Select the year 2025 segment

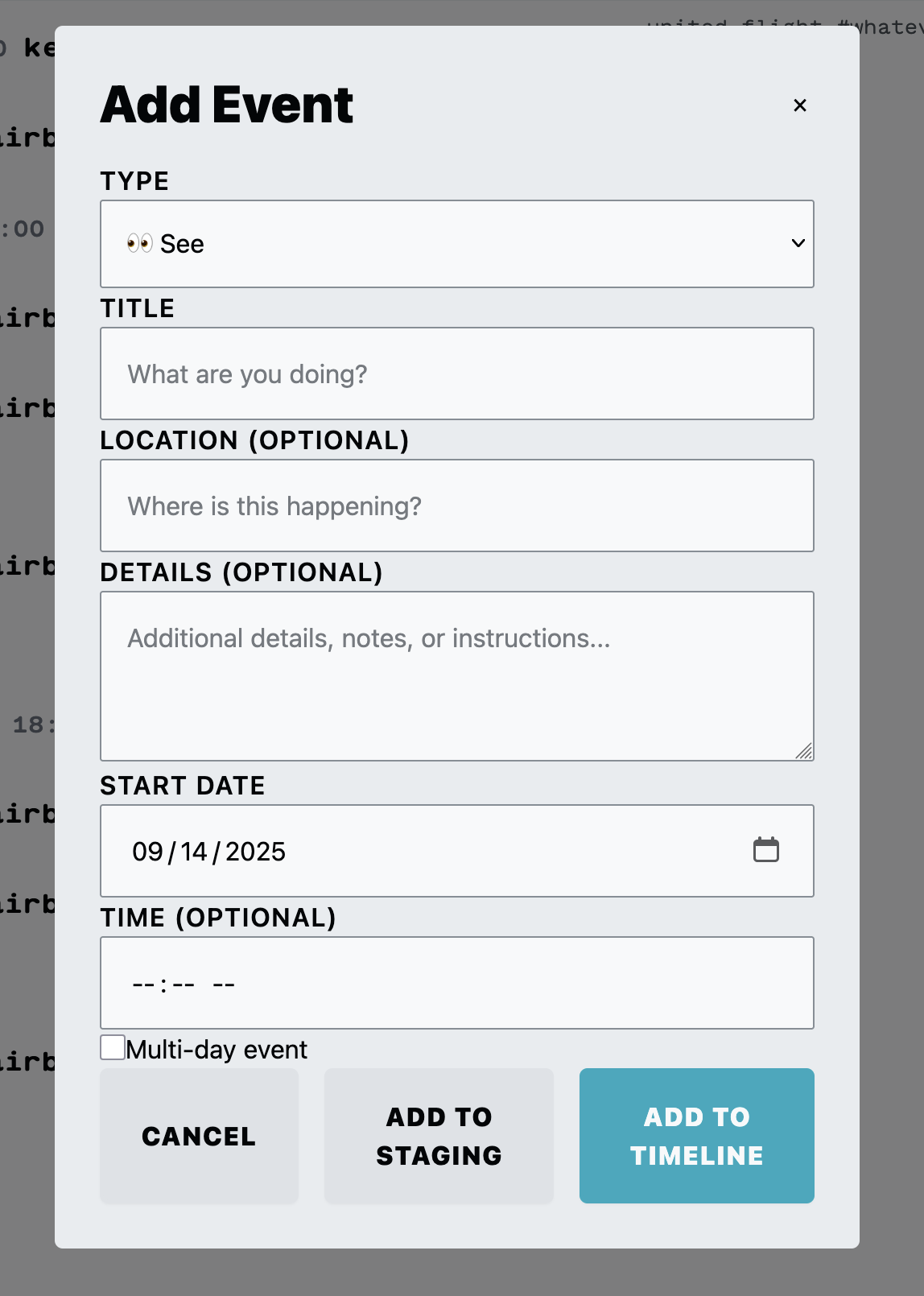point(255,852)
